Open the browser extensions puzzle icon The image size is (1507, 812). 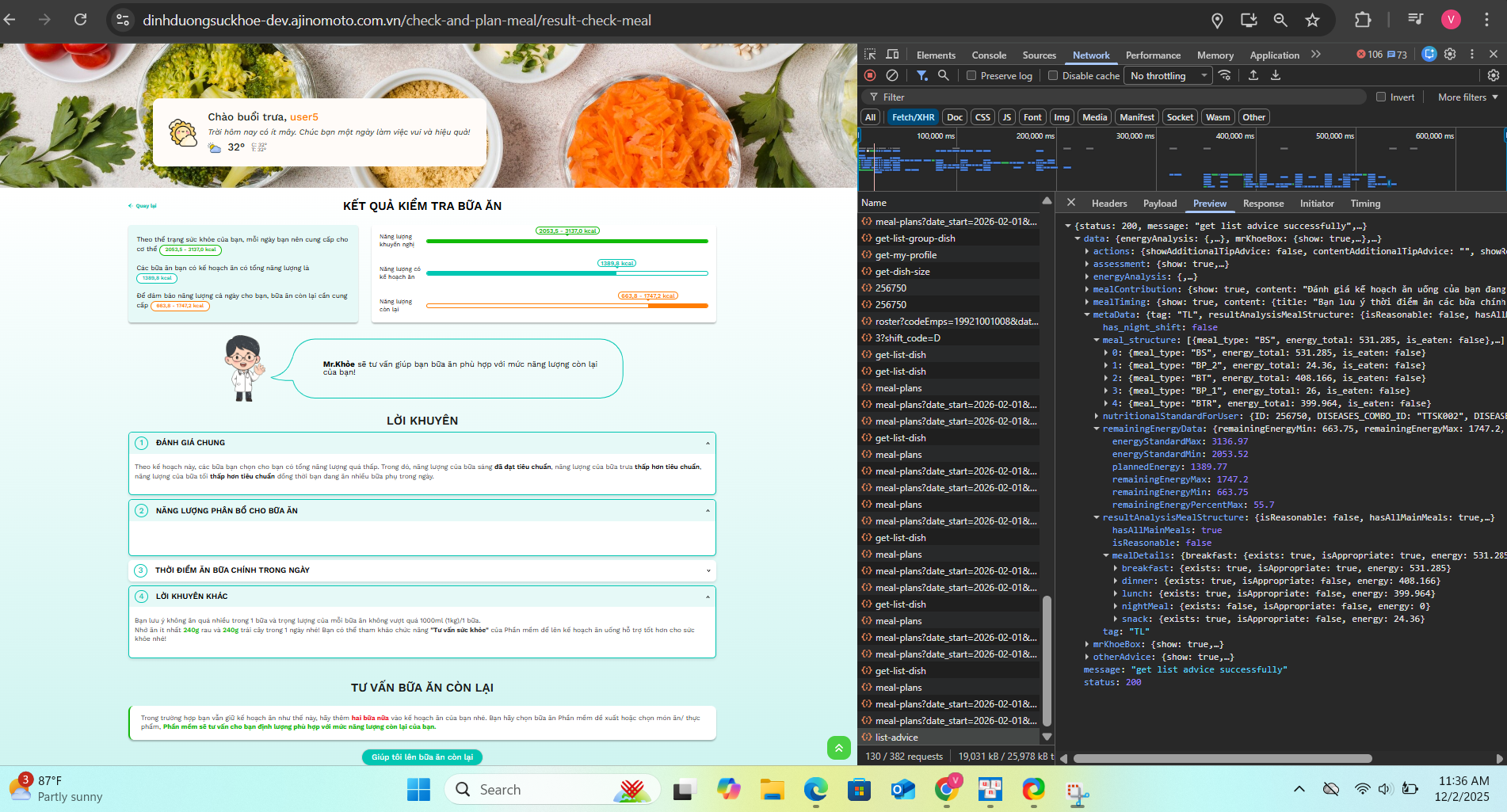tap(1363, 20)
